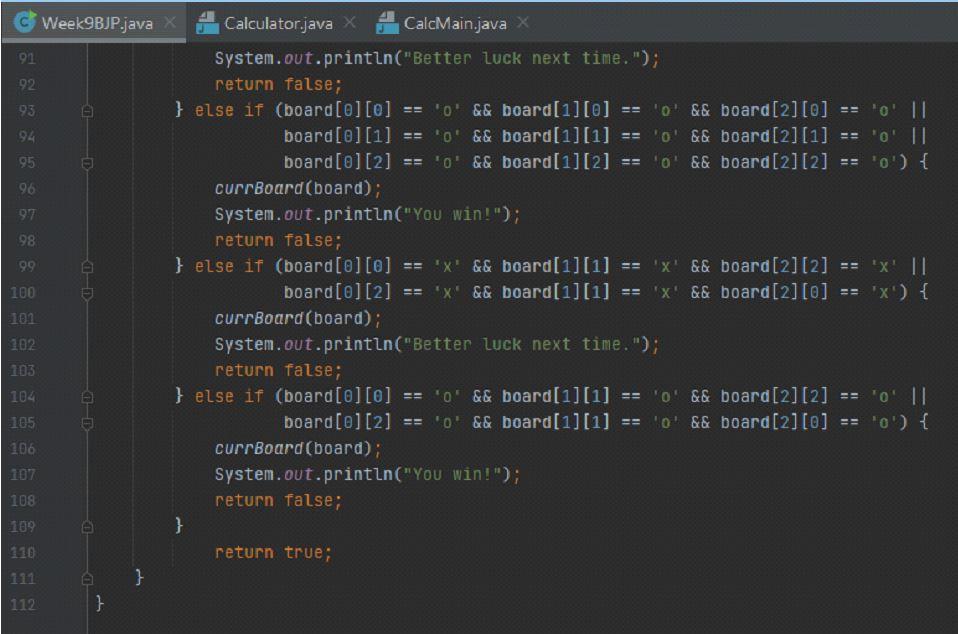Click line number 106 in the gutter
This screenshot has width=958, height=634.
point(23,449)
